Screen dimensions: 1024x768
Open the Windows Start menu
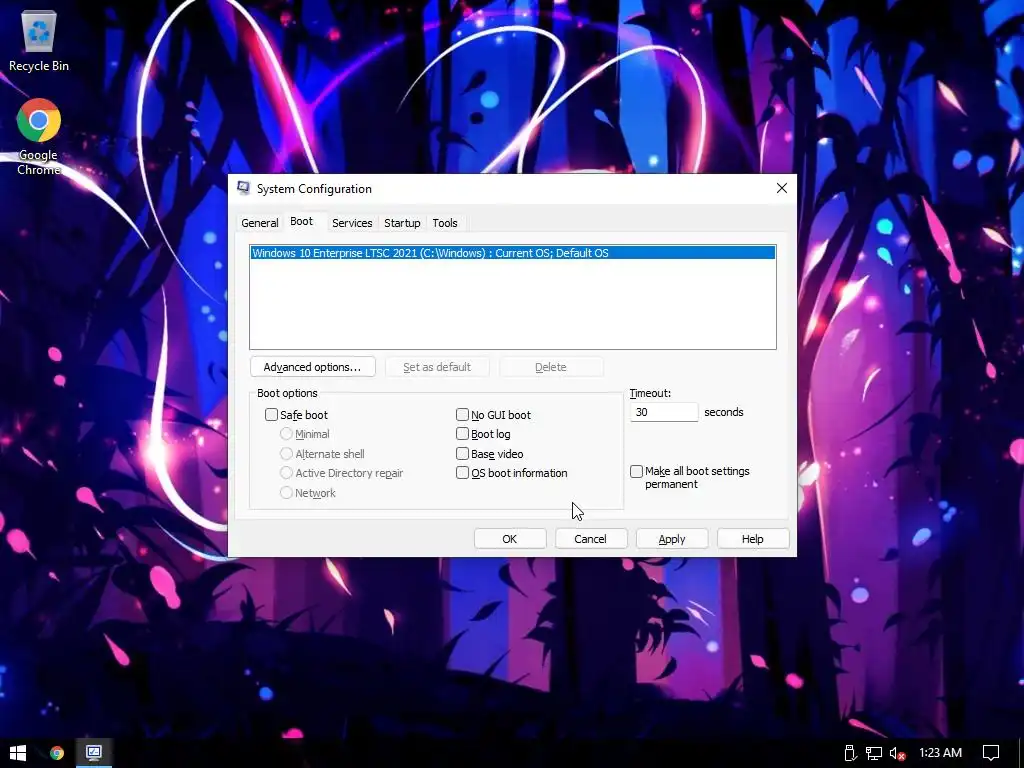click(x=18, y=753)
